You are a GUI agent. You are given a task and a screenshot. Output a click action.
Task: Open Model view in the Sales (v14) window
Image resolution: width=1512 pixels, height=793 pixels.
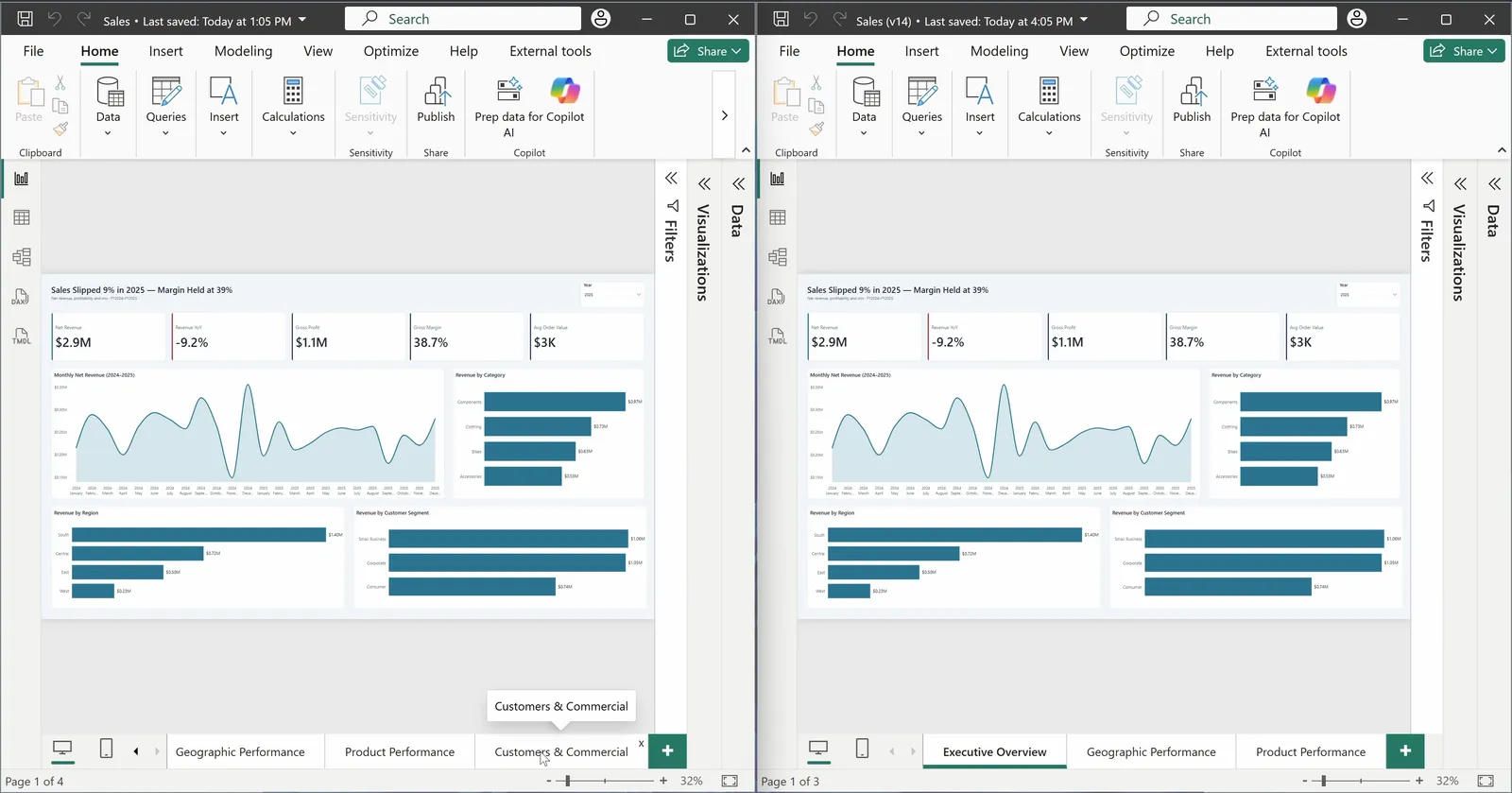pos(778,257)
